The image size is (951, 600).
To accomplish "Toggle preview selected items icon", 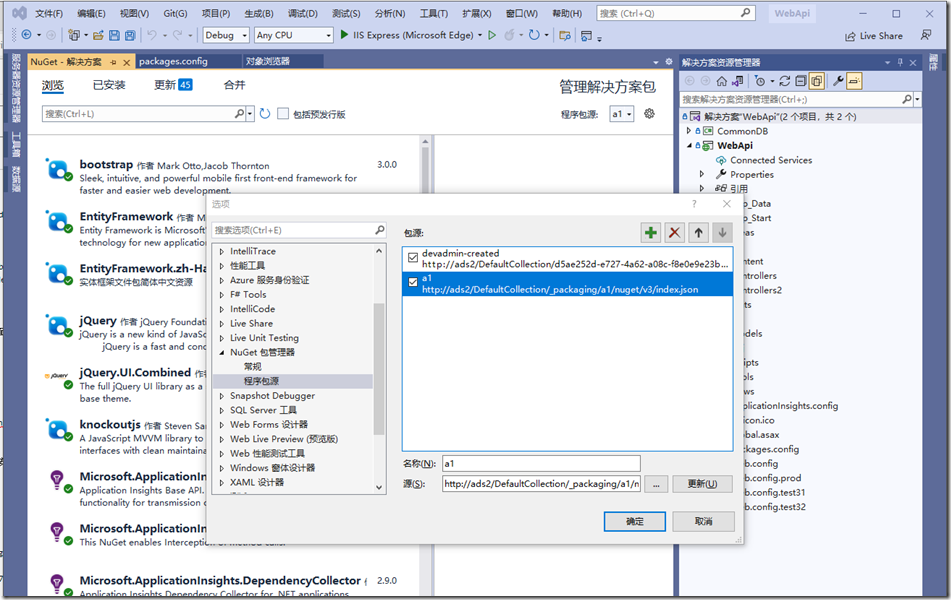I will click(854, 81).
